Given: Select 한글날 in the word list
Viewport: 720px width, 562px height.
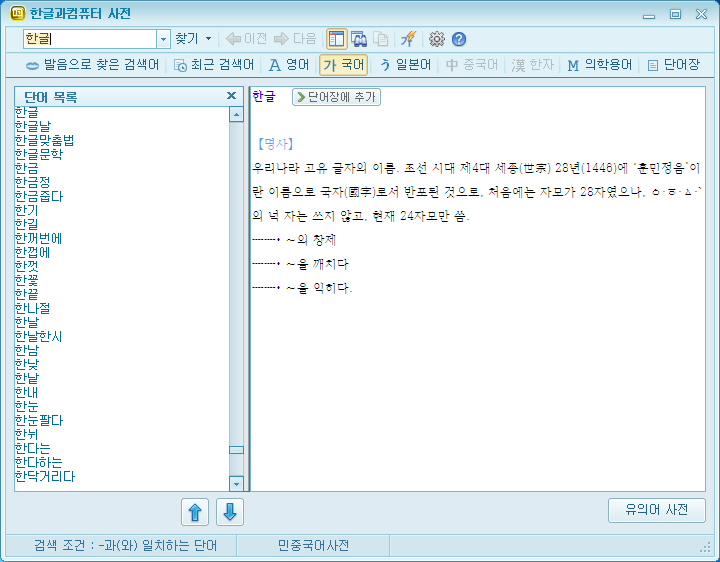Looking at the screenshot, I should (33, 126).
